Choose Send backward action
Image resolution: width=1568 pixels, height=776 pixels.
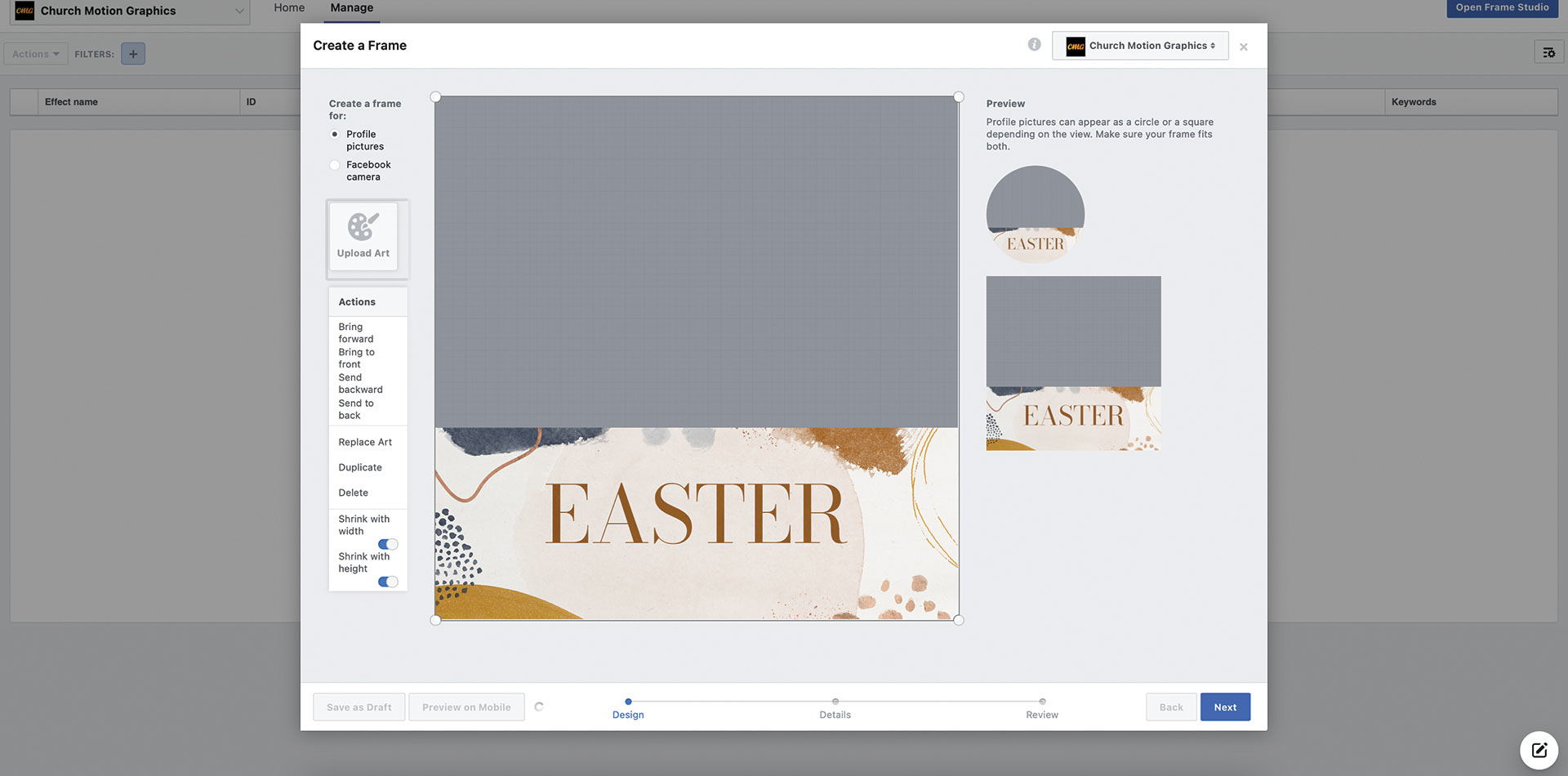tap(360, 383)
